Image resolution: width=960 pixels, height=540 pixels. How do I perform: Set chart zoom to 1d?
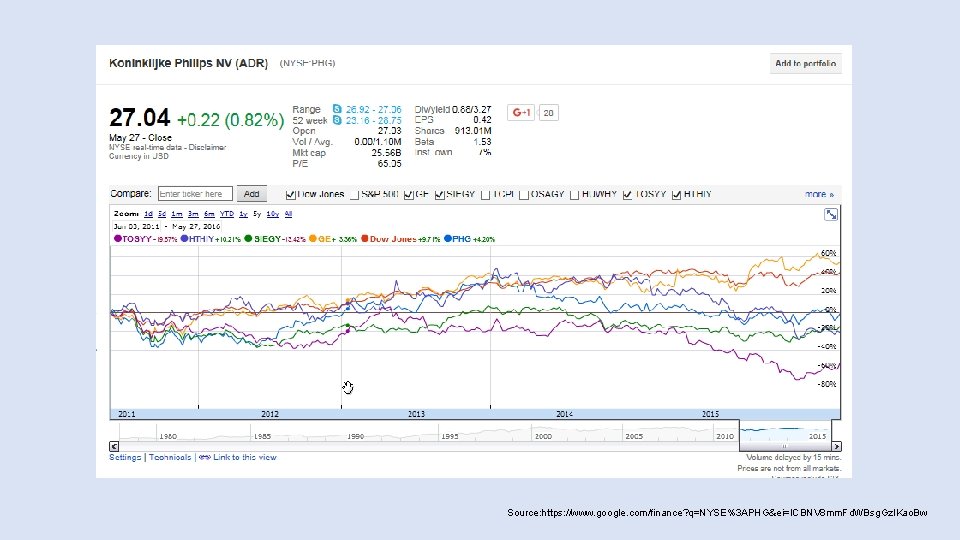tap(148, 214)
